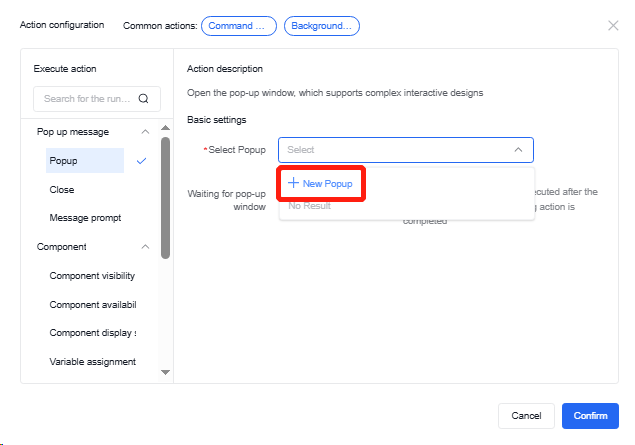Collapse the Pop up message group
635x445 pixels.
[x=145, y=132]
